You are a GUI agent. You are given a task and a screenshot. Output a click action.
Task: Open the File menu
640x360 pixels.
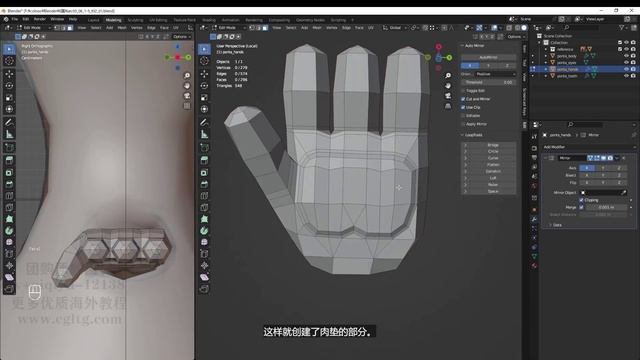(15, 19)
